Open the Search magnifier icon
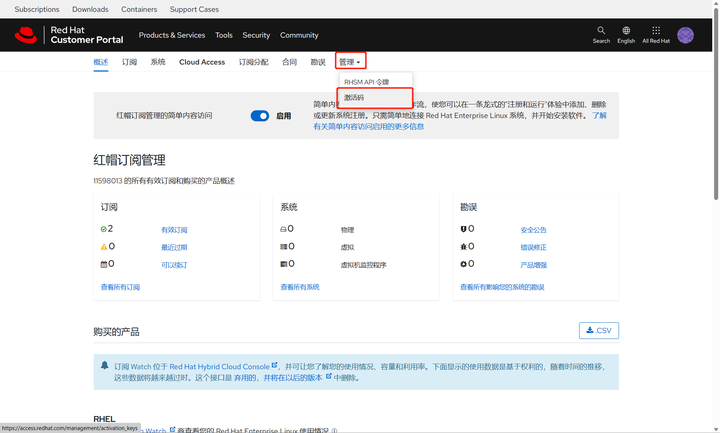 point(601,30)
